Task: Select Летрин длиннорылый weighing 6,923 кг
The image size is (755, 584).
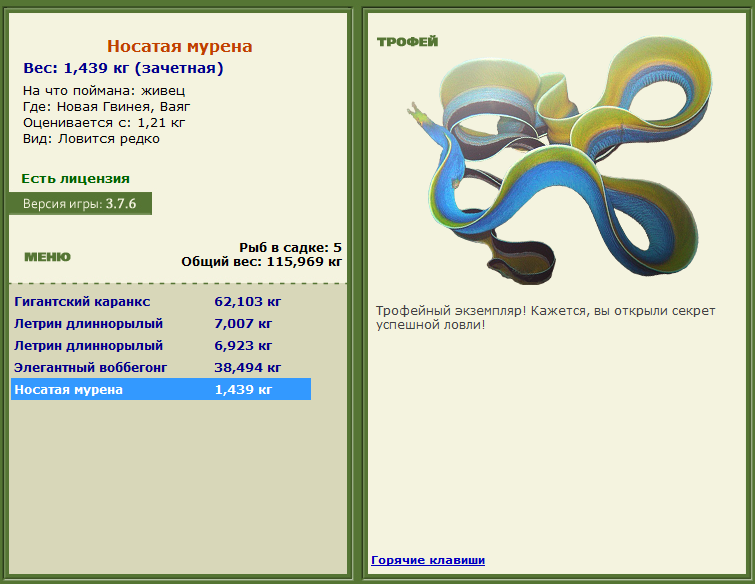Action: click(x=161, y=346)
